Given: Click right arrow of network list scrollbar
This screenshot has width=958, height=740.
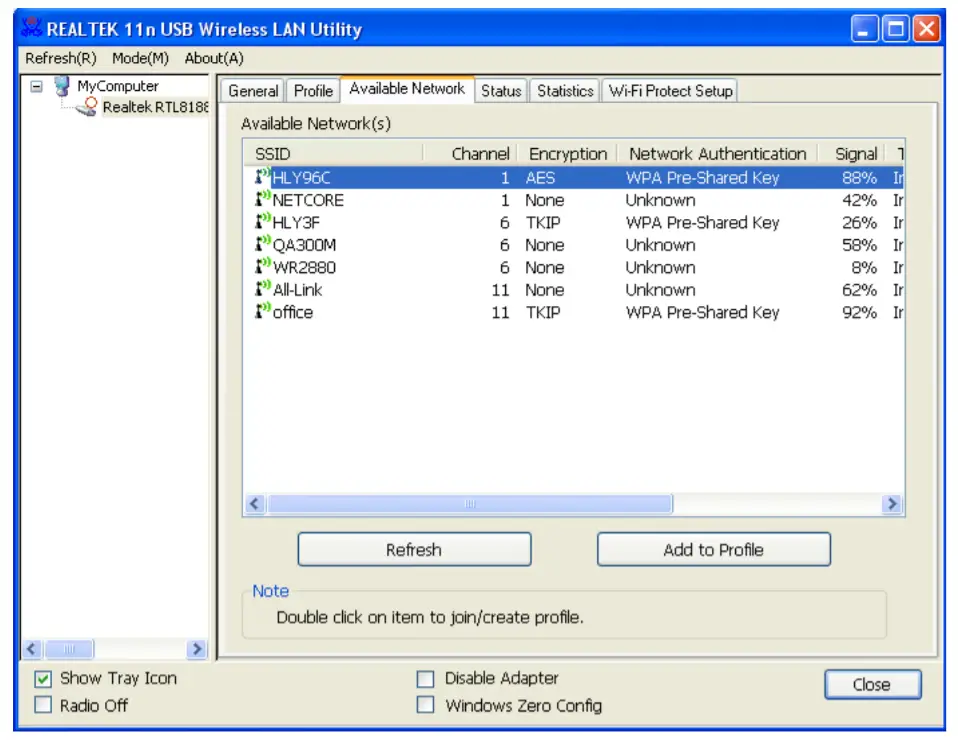Looking at the screenshot, I should pos(892,505).
